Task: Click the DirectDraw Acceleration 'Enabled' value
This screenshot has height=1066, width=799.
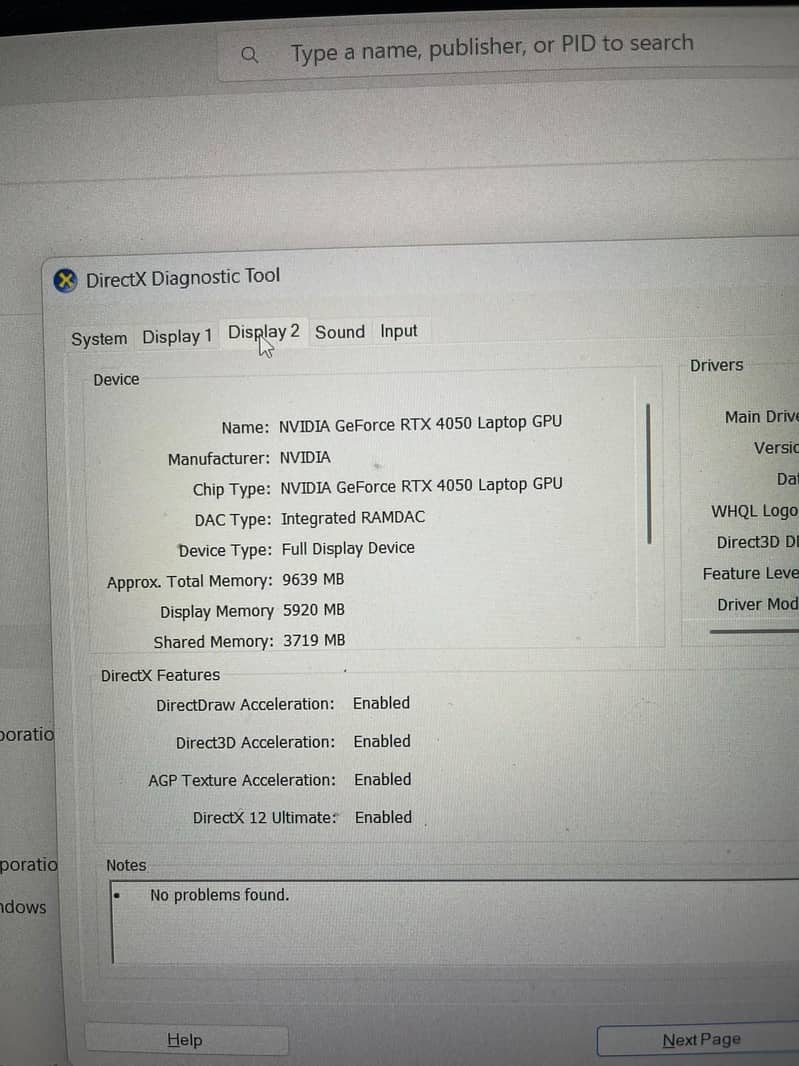Action: [x=381, y=703]
